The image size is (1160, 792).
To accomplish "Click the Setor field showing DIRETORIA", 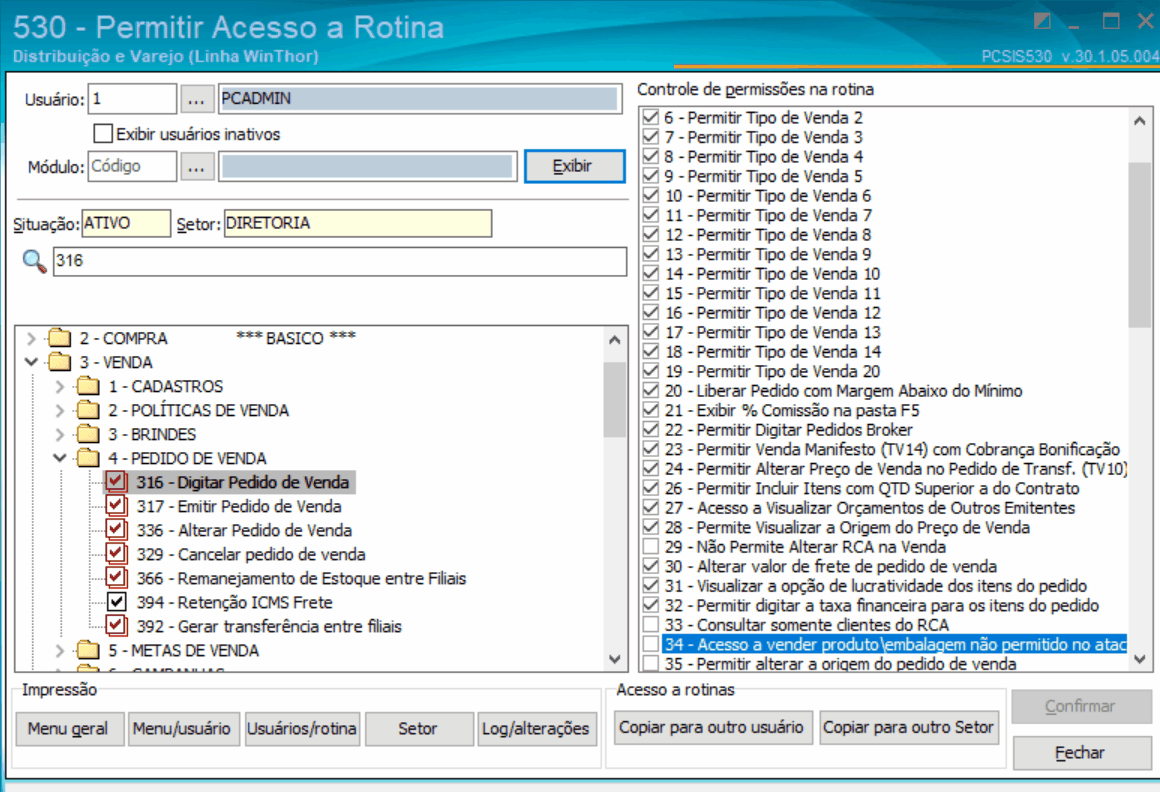I will [x=357, y=223].
